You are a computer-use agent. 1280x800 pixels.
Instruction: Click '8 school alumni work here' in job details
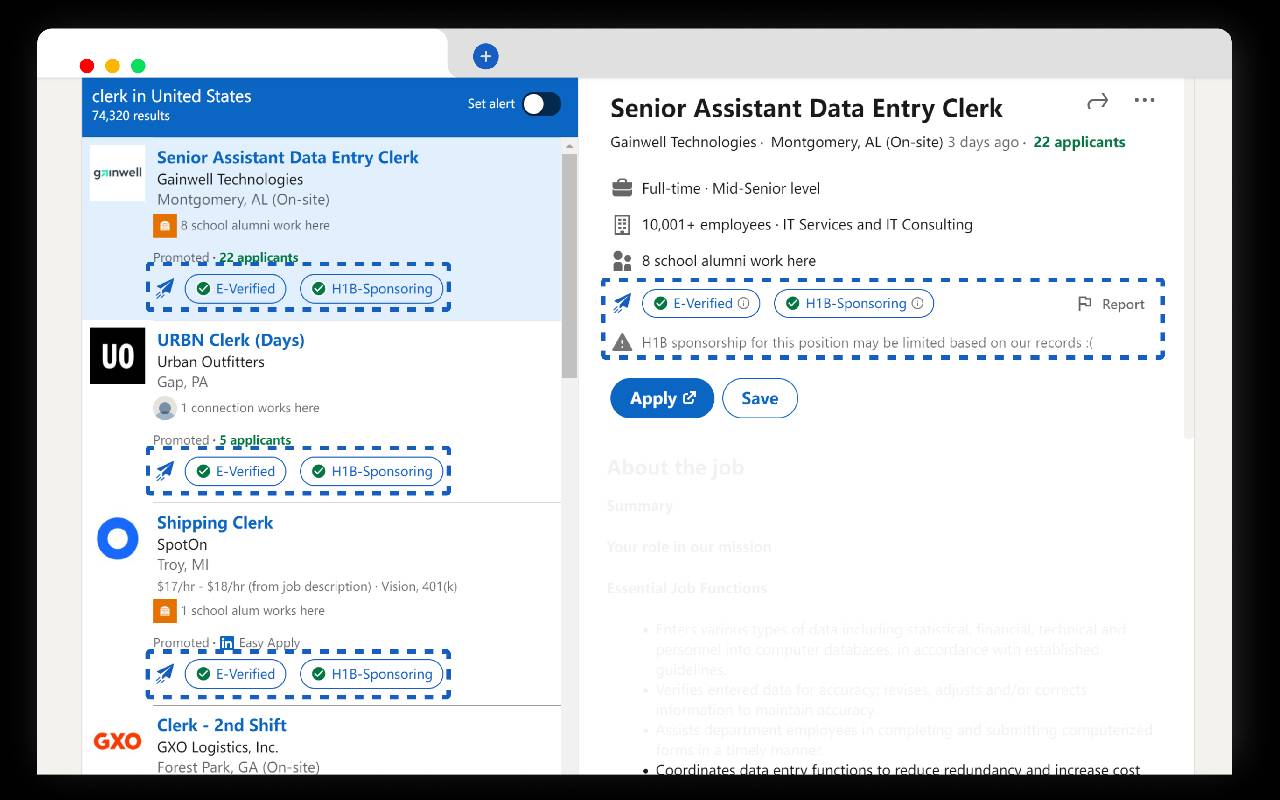point(729,261)
